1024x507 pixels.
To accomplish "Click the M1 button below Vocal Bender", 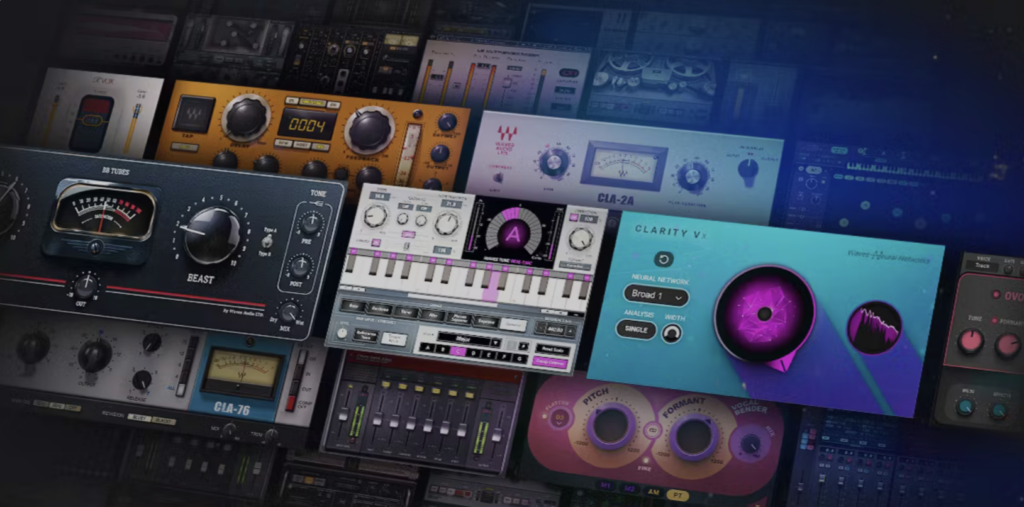I will click(604, 487).
